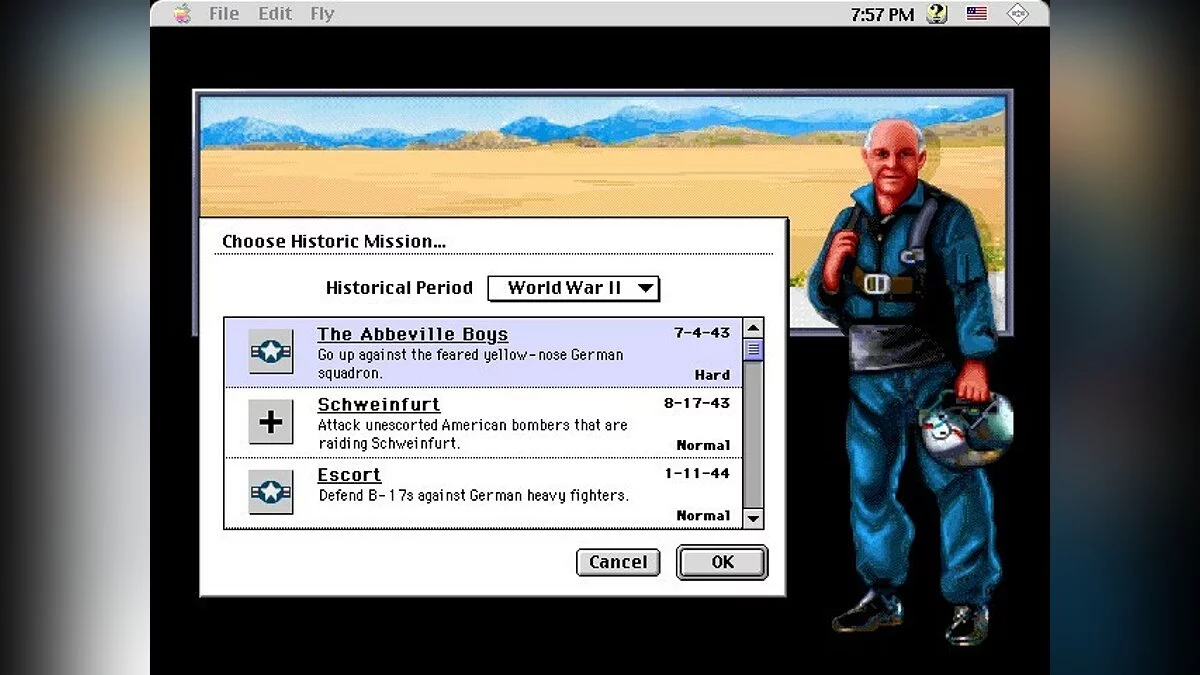Select the Escort mission title

349,474
